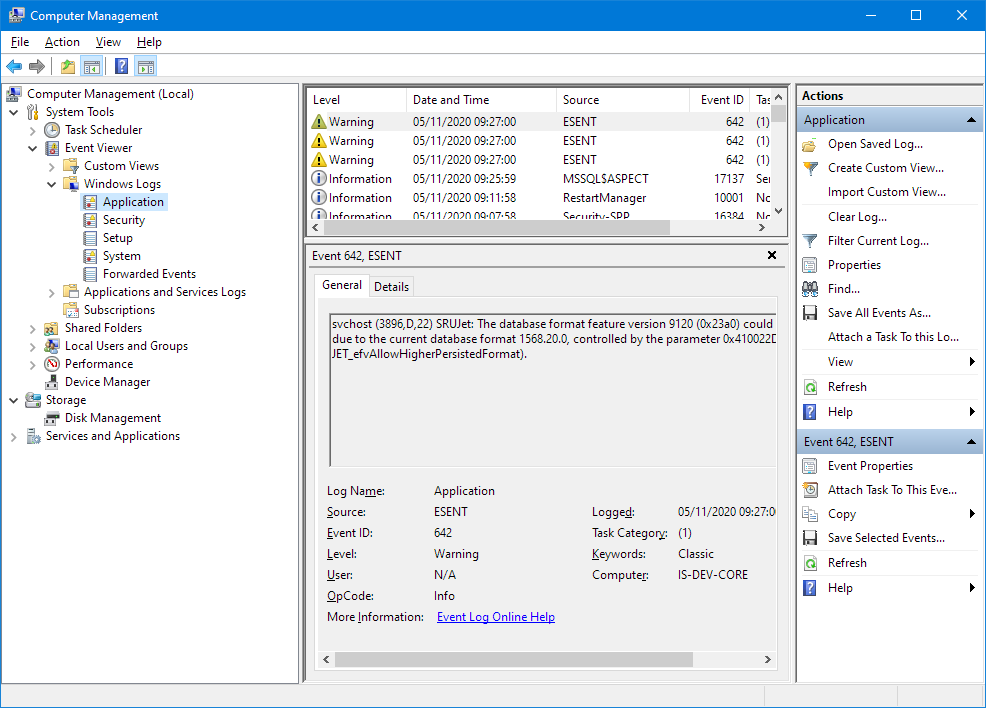Click the event list scroll down arrow
986x708 pixels.
tap(778, 211)
